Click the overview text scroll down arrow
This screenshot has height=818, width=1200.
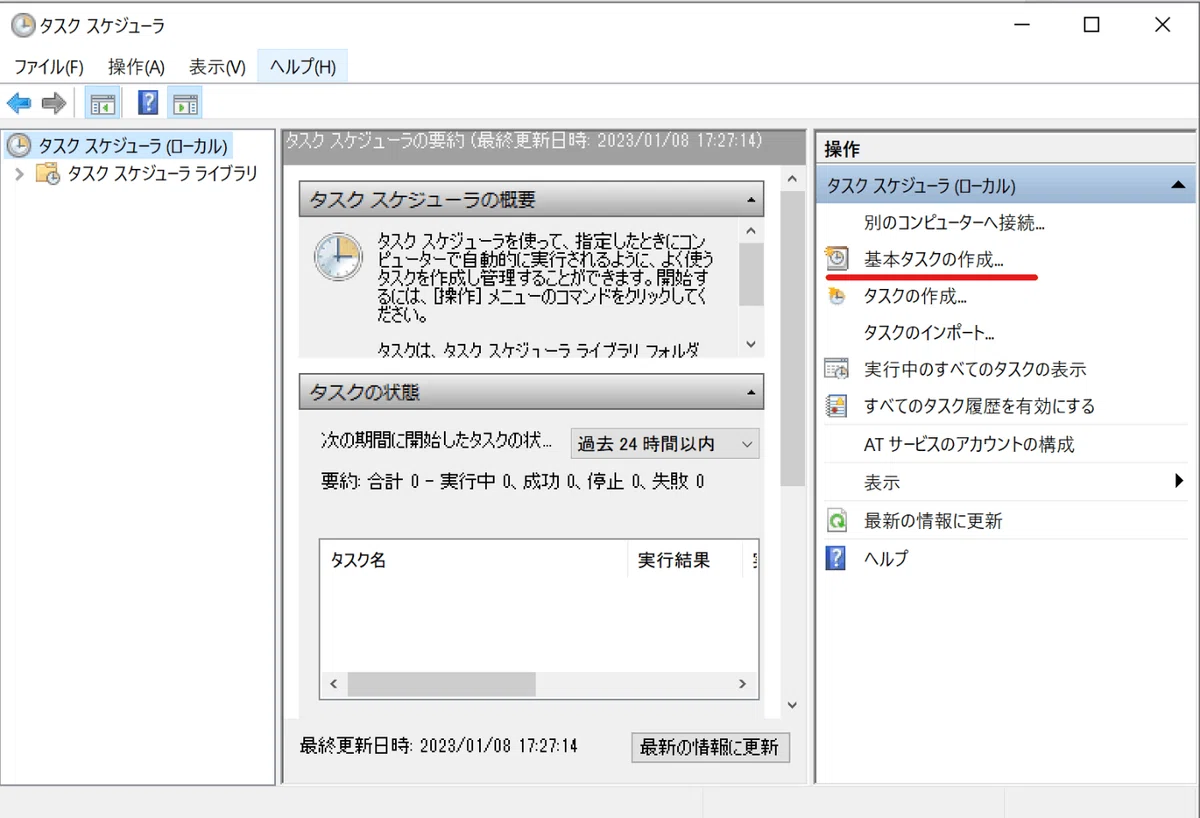[752, 344]
